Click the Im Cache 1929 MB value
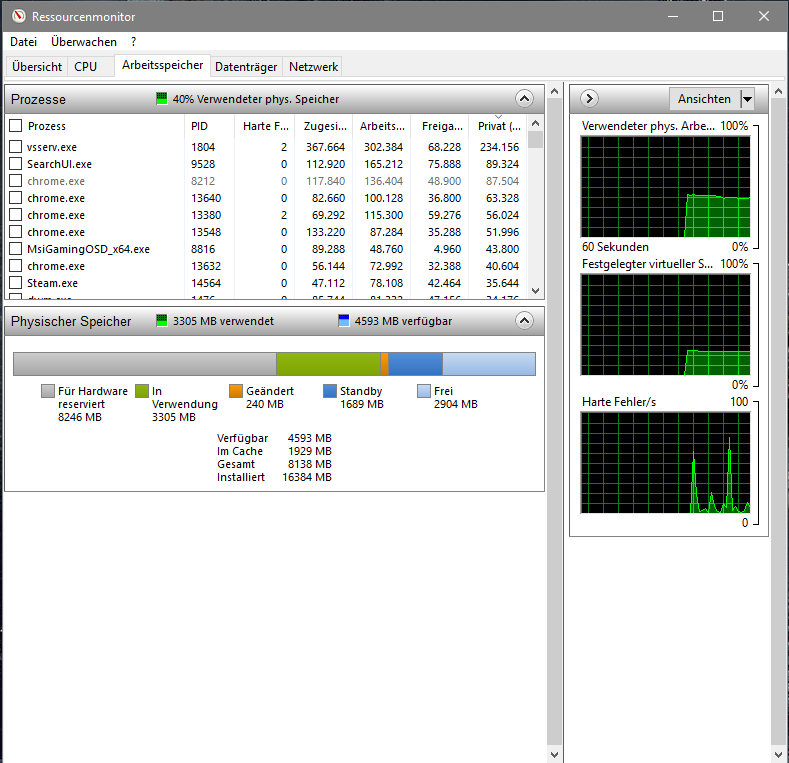Image resolution: width=789 pixels, height=763 pixels. click(309, 451)
